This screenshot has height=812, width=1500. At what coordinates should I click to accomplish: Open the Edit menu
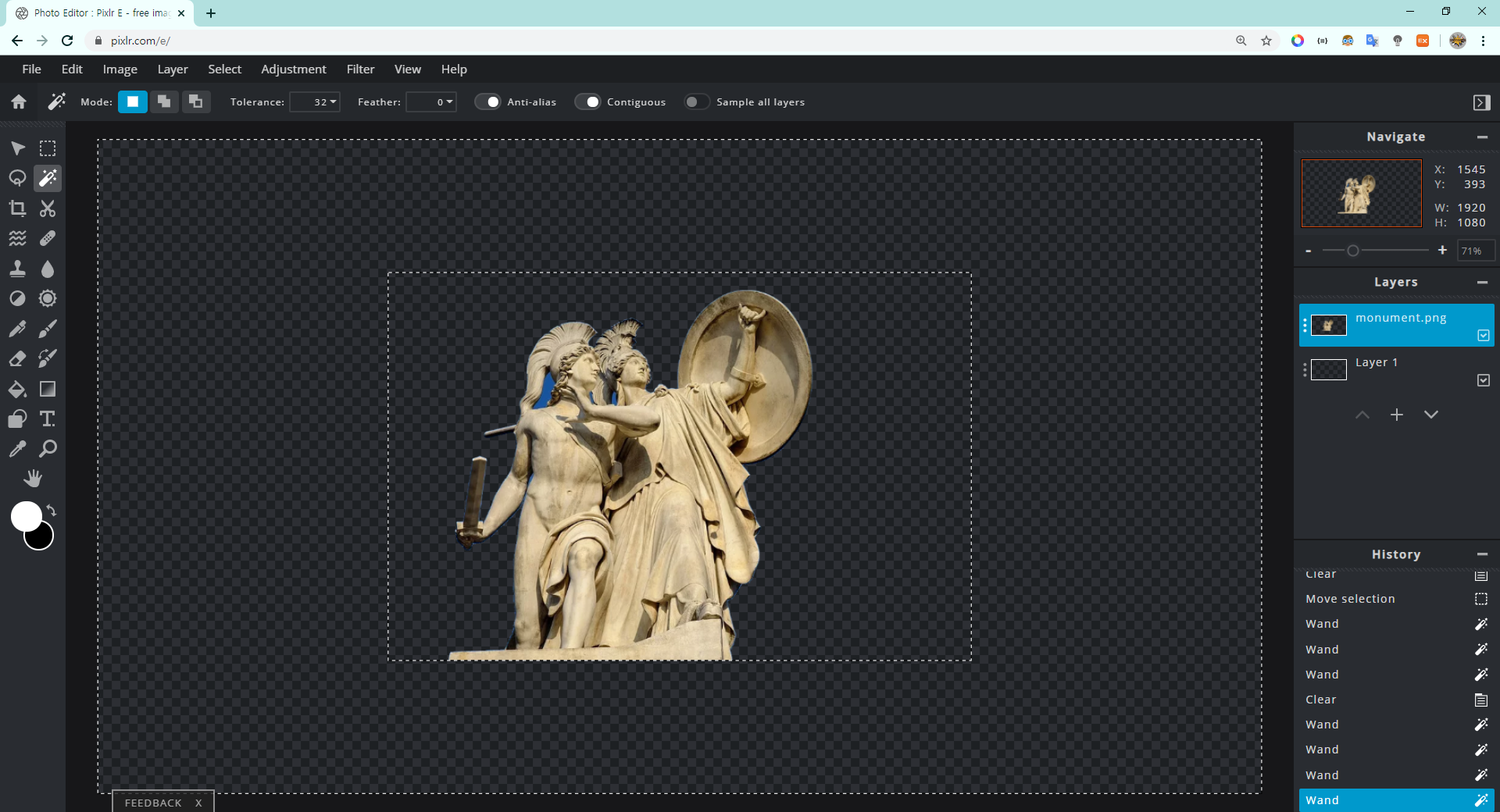[72, 69]
